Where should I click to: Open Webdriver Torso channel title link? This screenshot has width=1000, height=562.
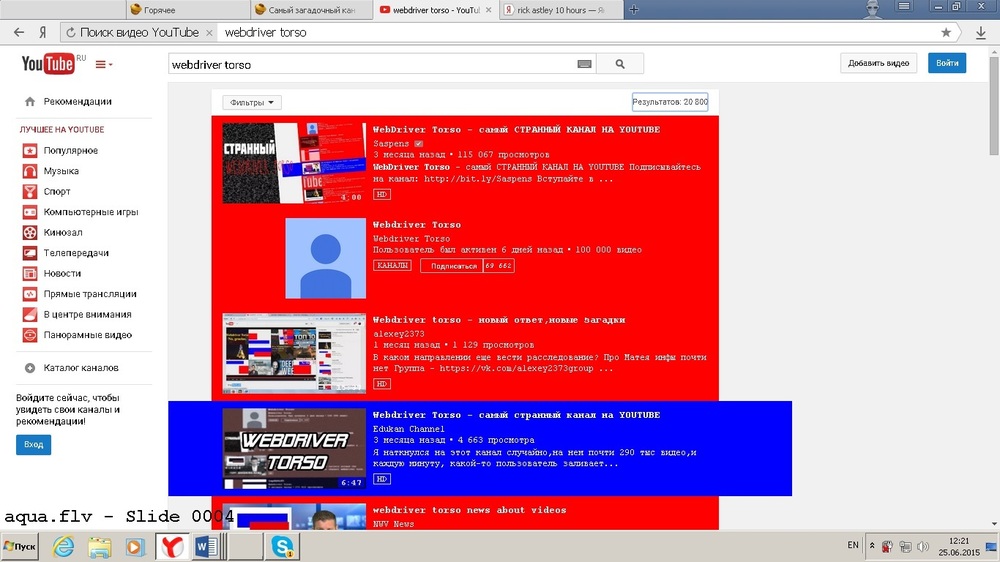click(416, 225)
